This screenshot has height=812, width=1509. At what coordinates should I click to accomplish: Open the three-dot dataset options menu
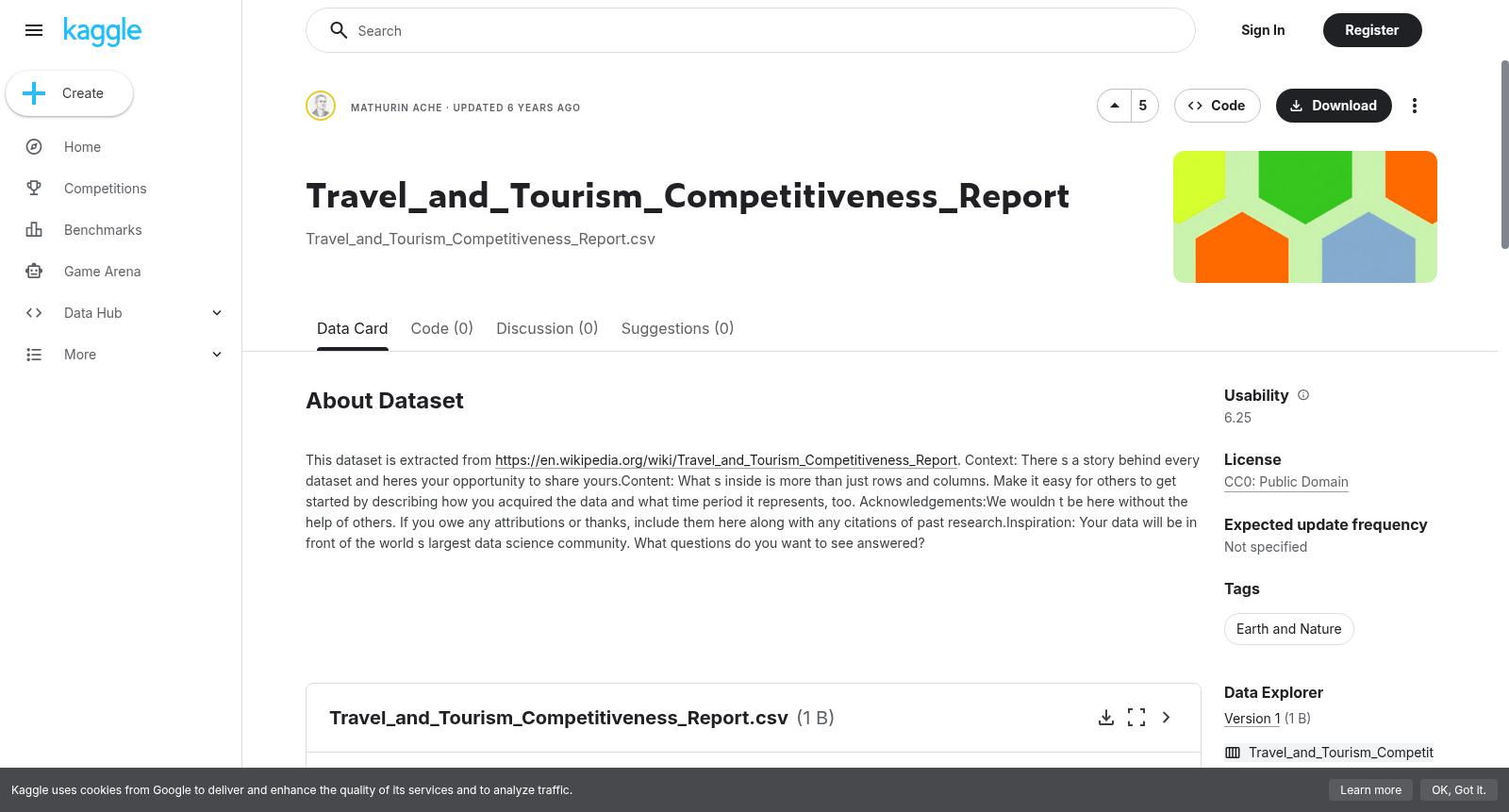1414,106
